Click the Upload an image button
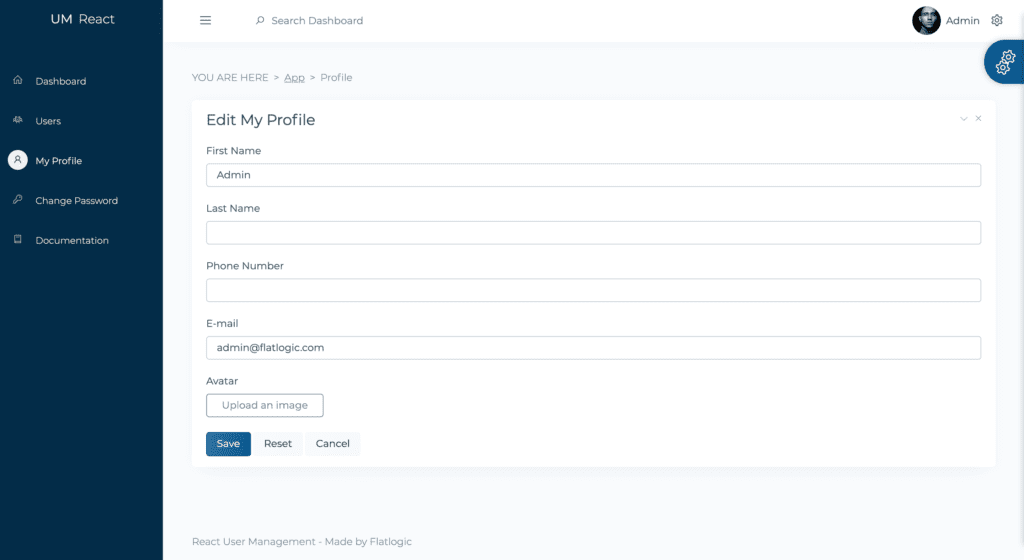The width and height of the screenshot is (1024, 560). [x=264, y=405]
